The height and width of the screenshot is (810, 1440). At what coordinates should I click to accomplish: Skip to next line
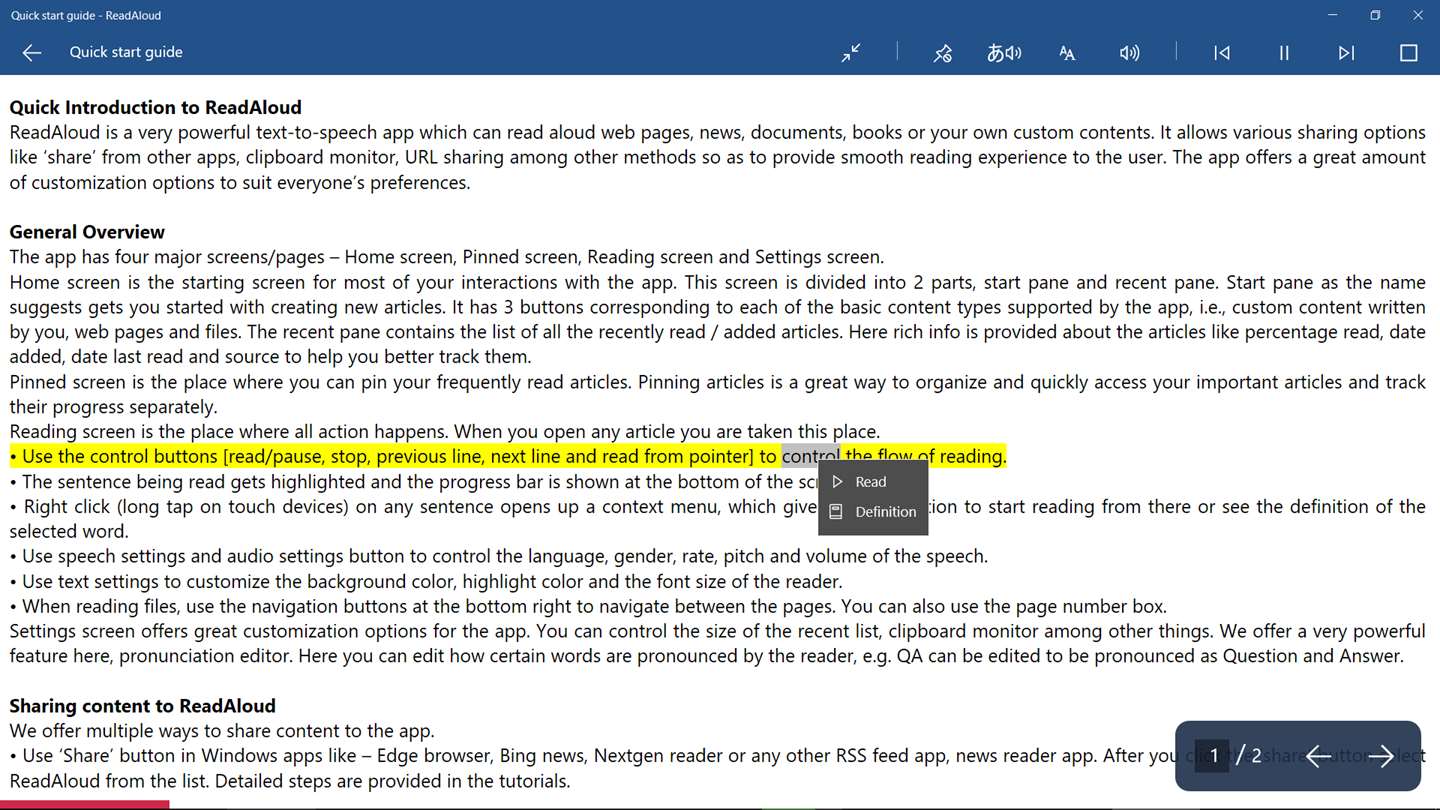click(x=1346, y=53)
